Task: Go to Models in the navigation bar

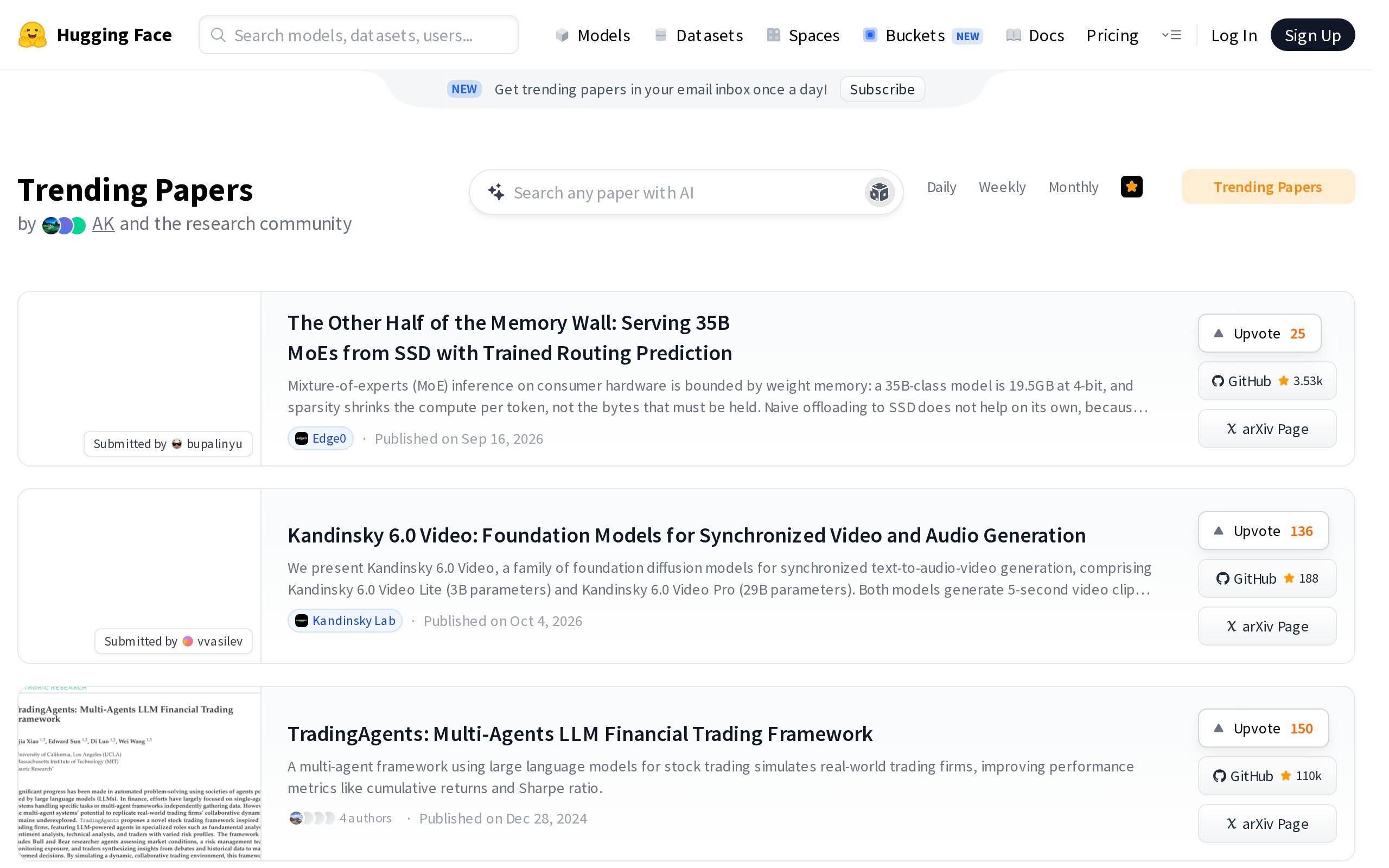Action: pyautogui.click(x=593, y=35)
